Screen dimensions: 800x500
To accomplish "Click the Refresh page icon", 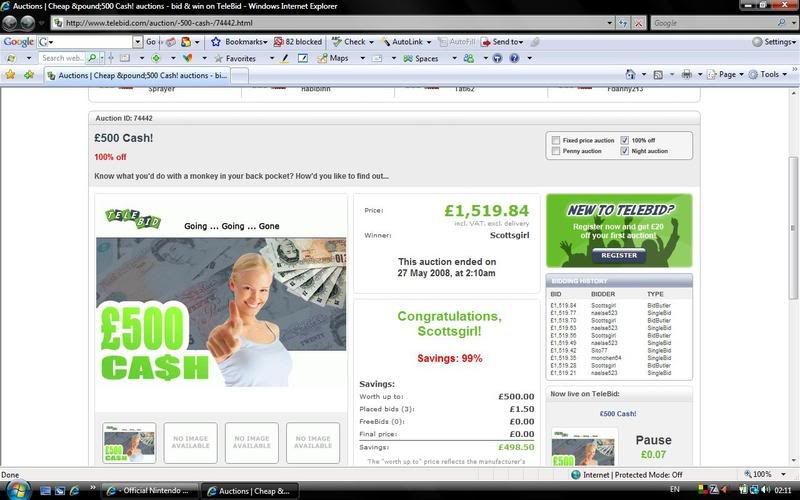I will tap(623, 23).
